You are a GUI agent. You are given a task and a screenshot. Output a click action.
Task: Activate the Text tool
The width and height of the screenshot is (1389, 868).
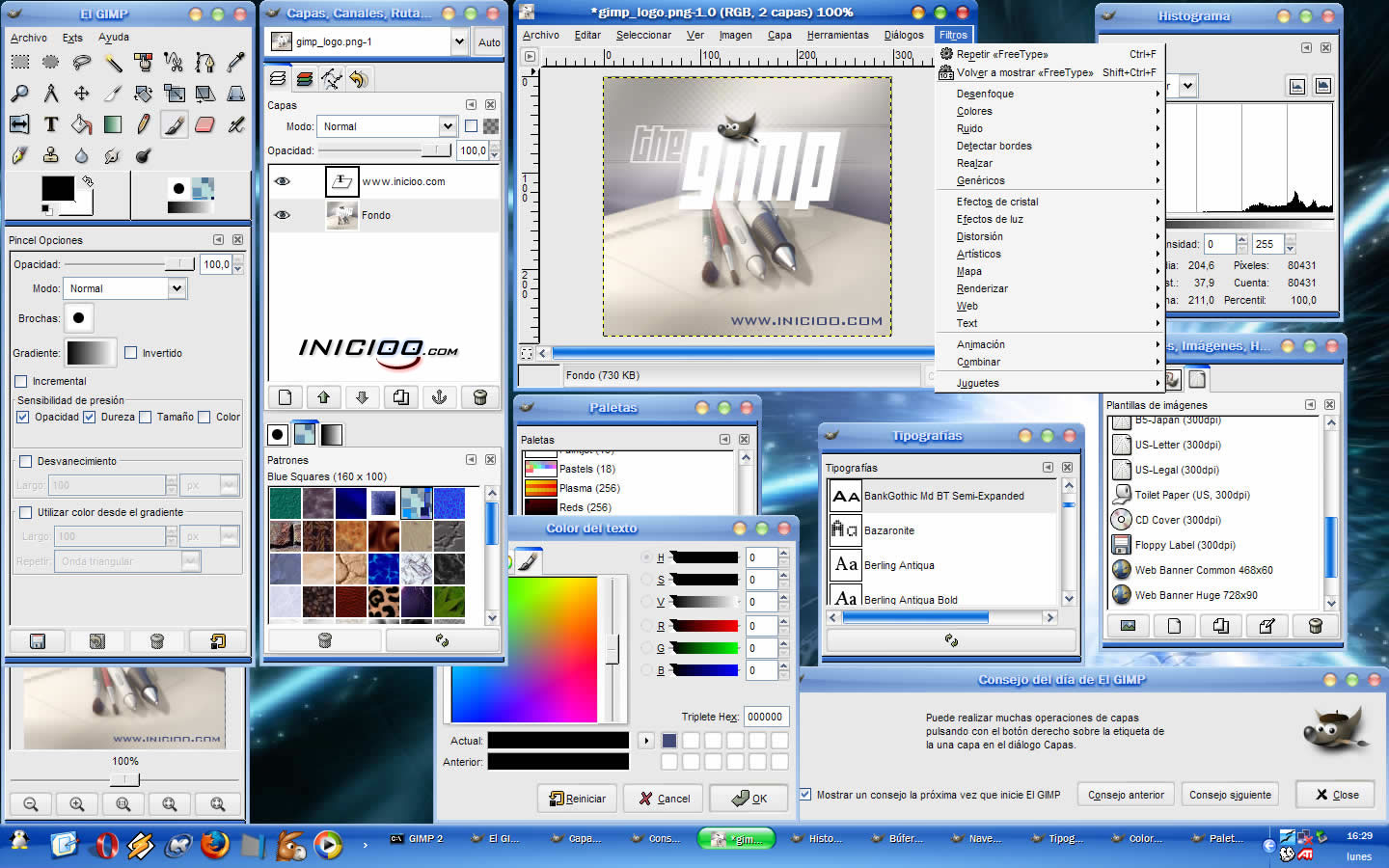coord(51,124)
